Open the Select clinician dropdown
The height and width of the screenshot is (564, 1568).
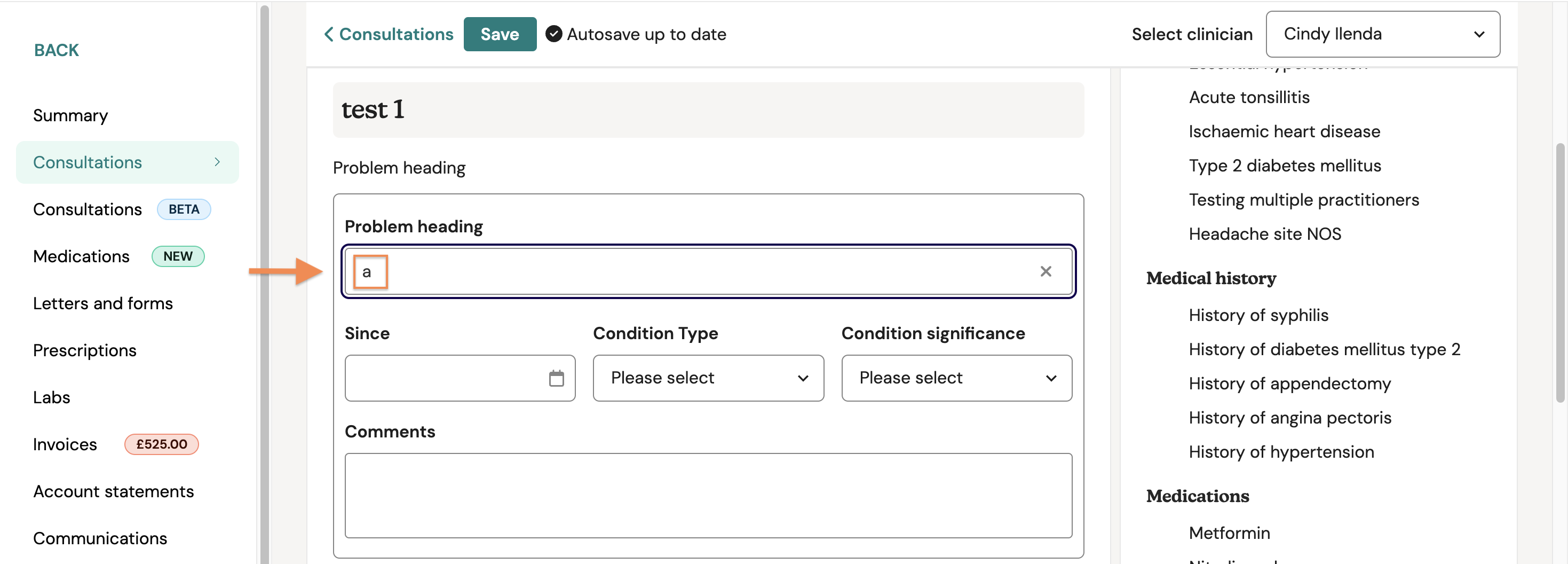[x=1382, y=34]
